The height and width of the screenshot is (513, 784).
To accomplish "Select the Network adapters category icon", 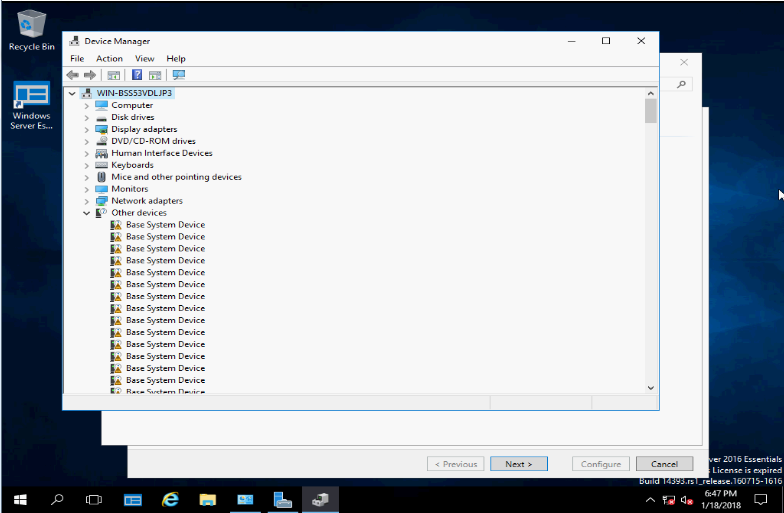I will (x=102, y=201).
